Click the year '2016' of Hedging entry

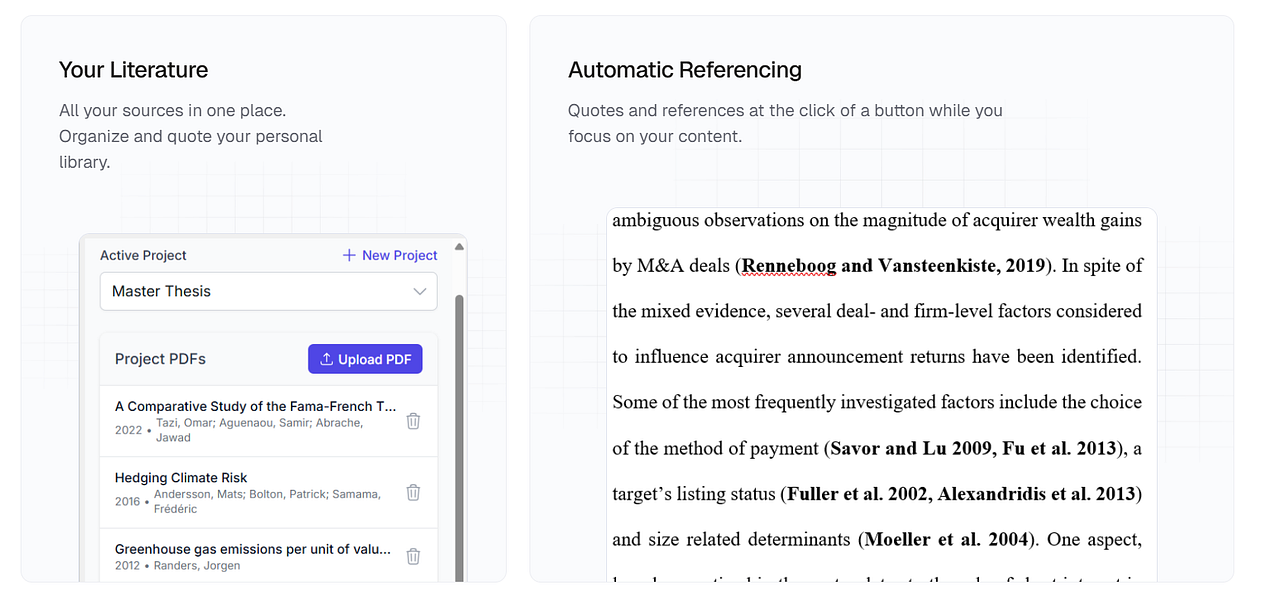pyautogui.click(x=128, y=501)
